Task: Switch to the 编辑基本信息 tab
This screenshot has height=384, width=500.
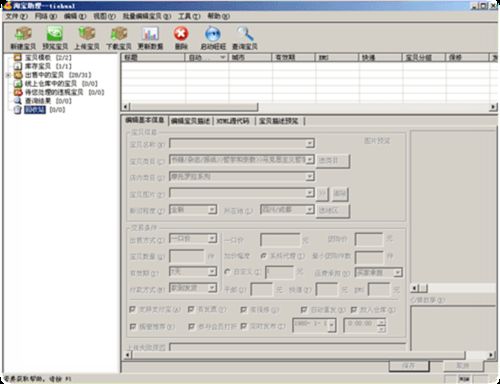Action: pyautogui.click(x=145, y=120)
